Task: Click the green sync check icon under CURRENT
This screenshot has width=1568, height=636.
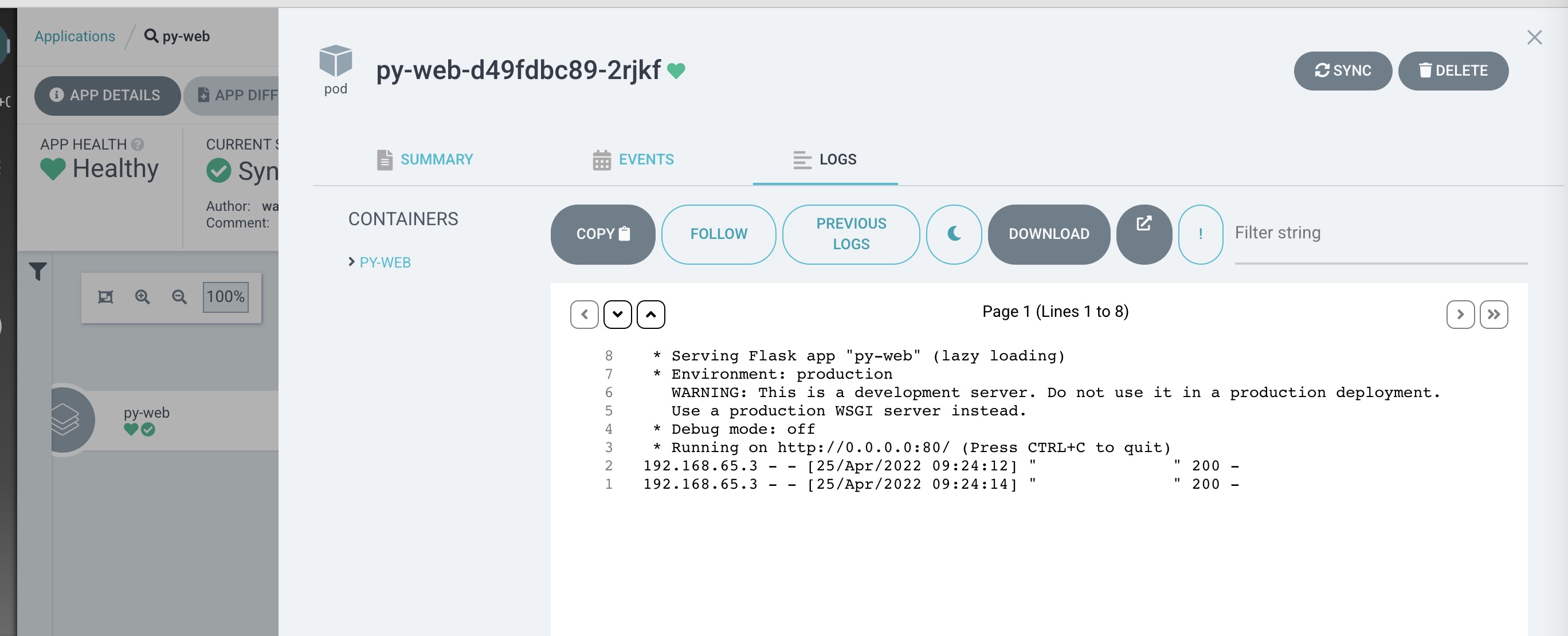Action: pos(218,171)
